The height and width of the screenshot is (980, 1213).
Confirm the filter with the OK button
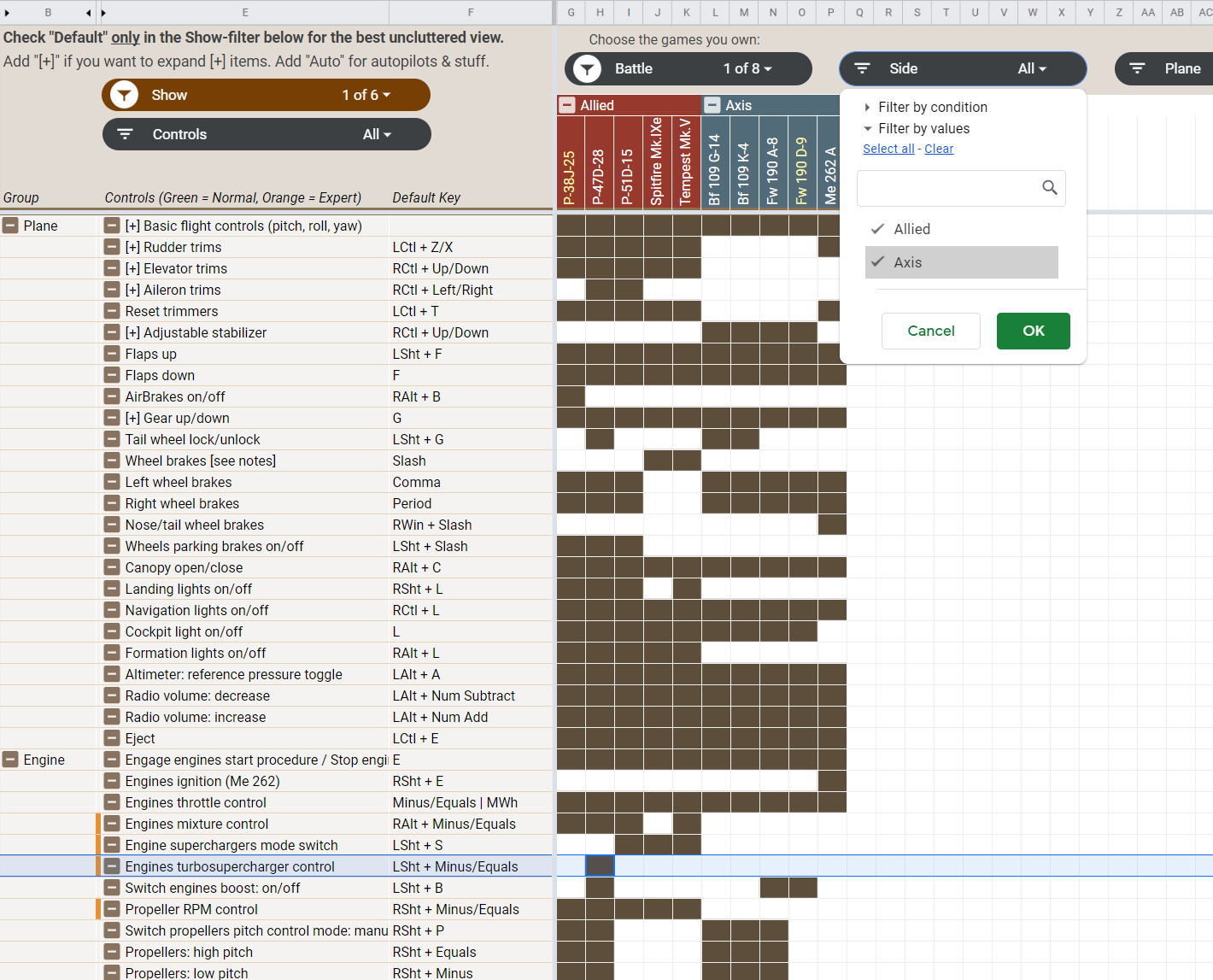1033,331
